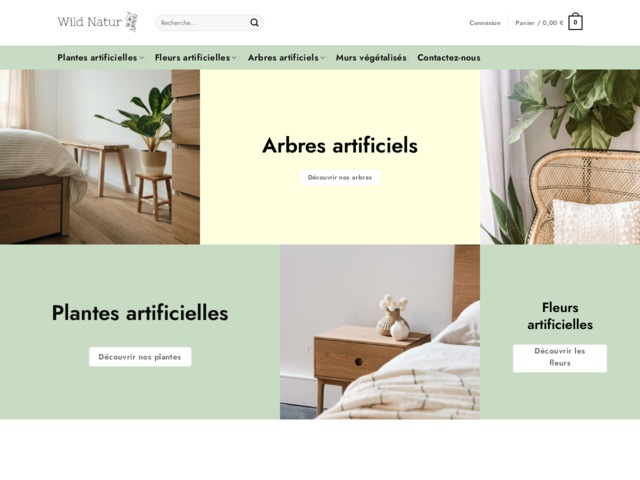Open the Connexion login link
This screenshot has height=480, width=640.
click(484, 23)
